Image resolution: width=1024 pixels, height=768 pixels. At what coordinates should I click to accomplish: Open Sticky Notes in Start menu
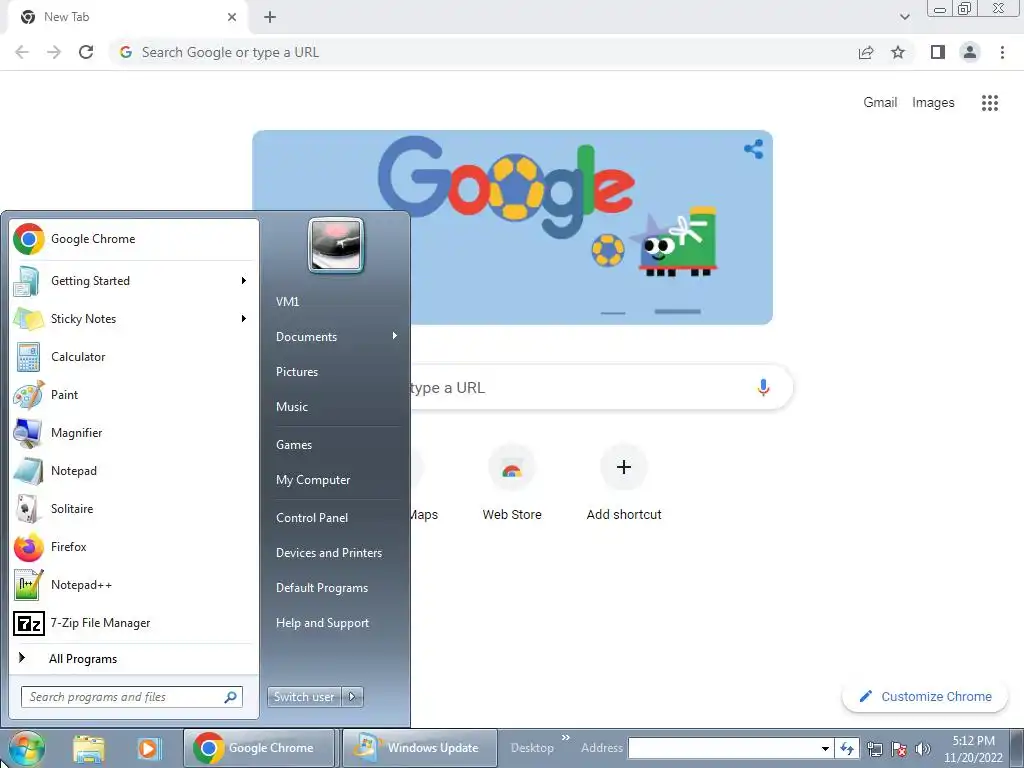[134, 319]
